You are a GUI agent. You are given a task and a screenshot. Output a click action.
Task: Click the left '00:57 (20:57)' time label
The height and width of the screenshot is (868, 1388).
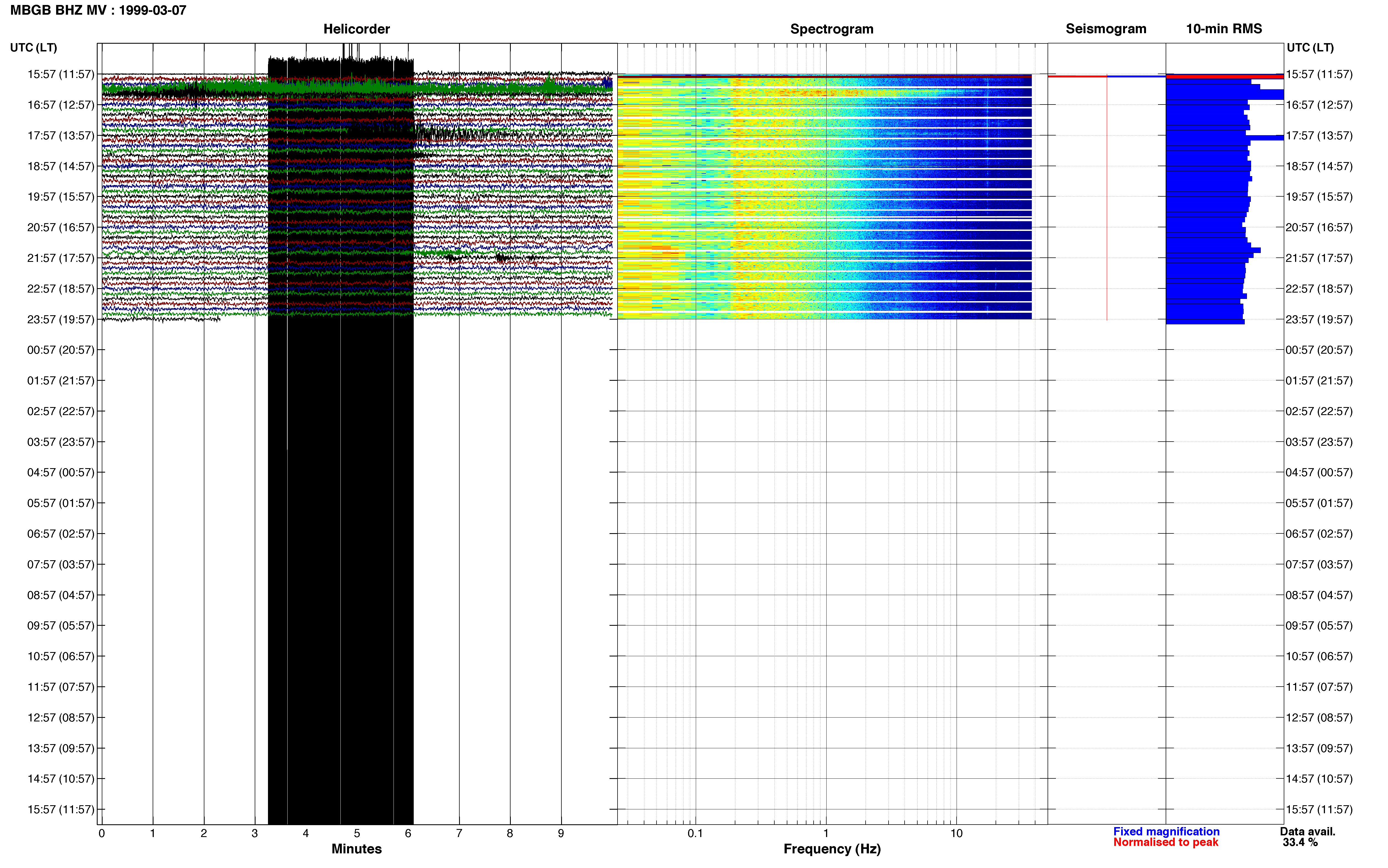pos(60,350)
